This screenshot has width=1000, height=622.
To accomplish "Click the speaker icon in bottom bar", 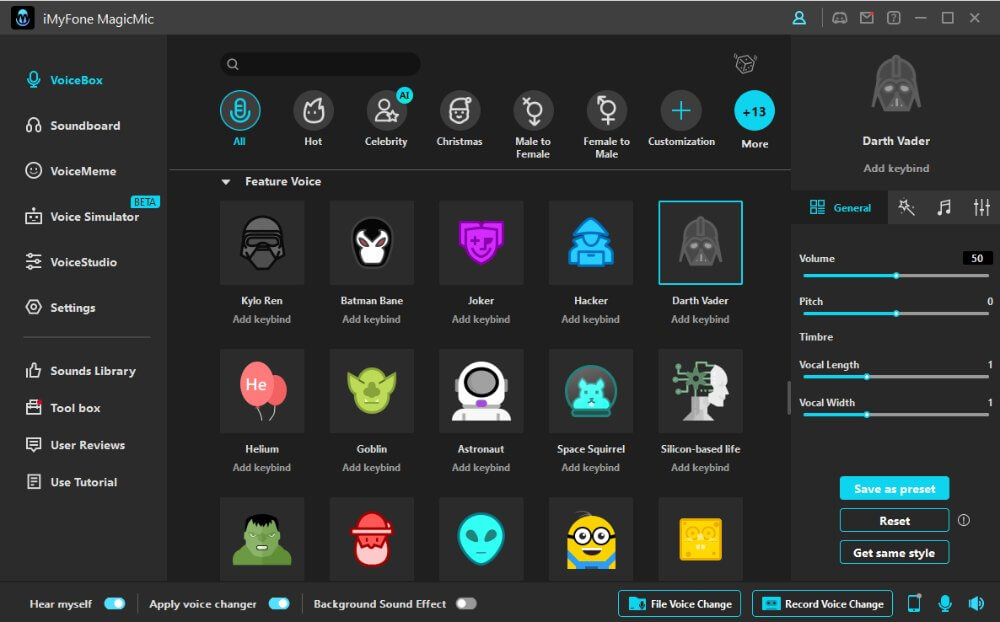I will 976,603.
